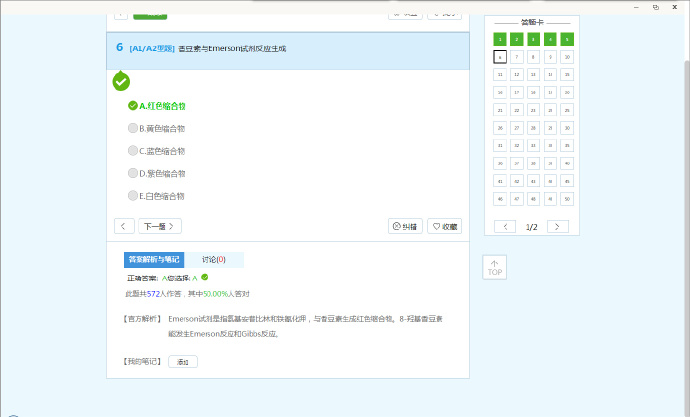Click the TOP back-to-top arrow
This screenshot has width=690, height=417.
(494, 267)
